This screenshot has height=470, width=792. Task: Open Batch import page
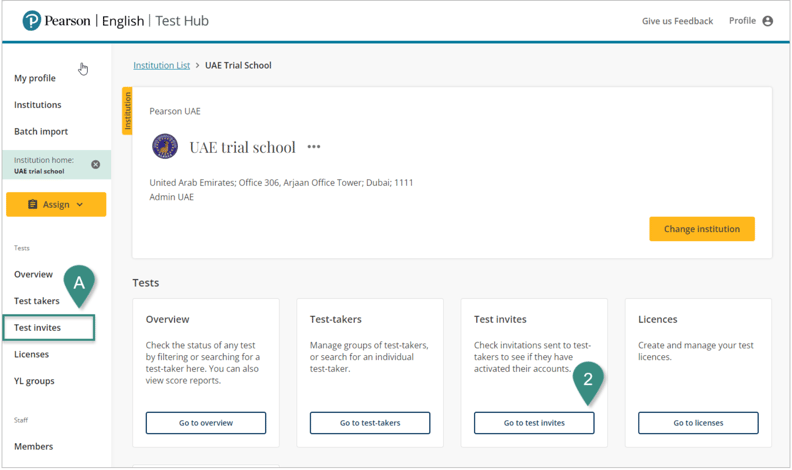[41, 132]
